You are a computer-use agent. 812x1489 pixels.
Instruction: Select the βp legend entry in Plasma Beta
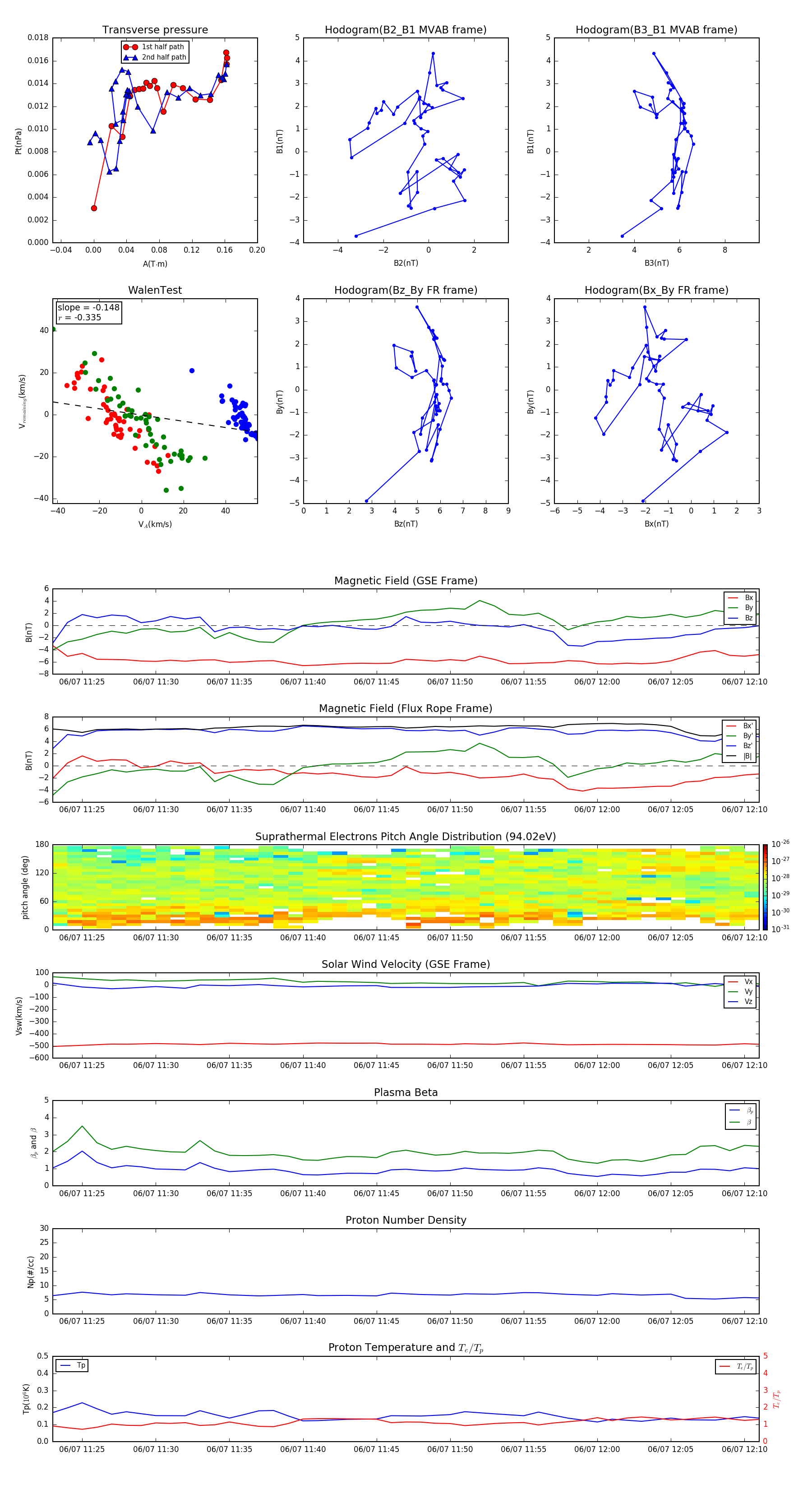[x=742, y=1110]
